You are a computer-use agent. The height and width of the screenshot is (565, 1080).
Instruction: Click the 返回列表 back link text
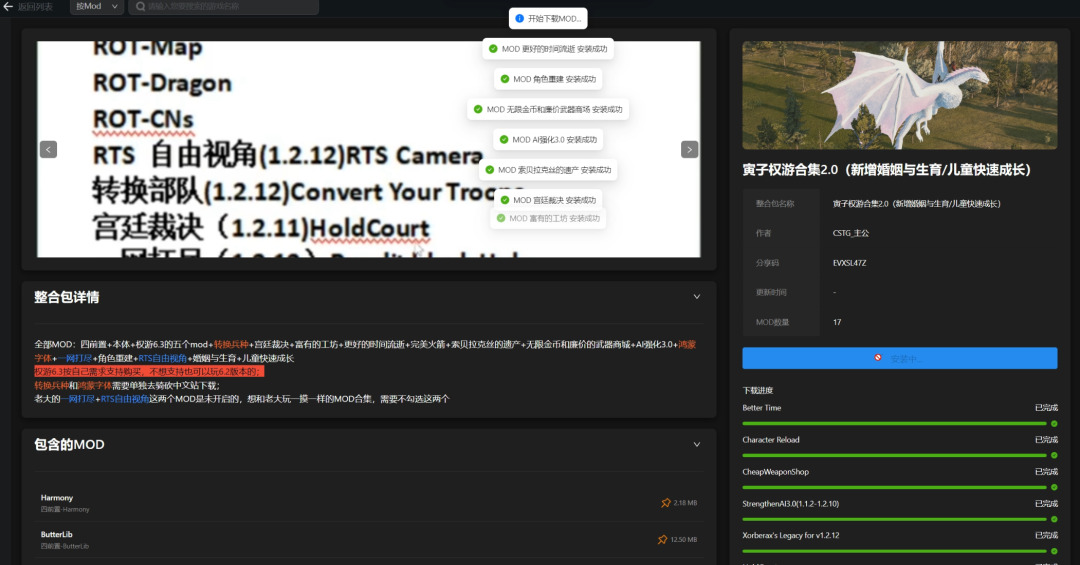[x=38, y=6]
